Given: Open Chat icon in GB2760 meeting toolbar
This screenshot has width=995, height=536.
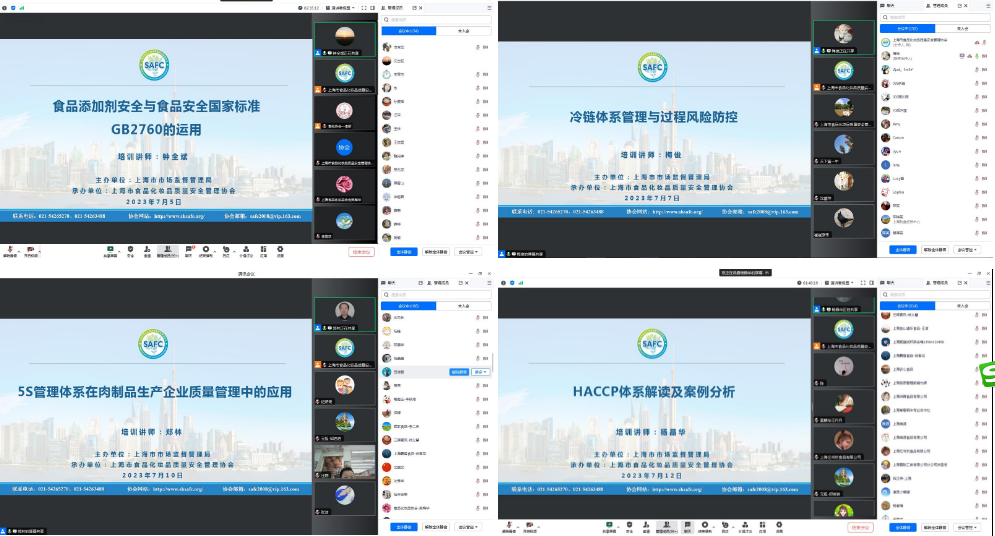Looking at the screenshot, I should (x=188, y=250).
